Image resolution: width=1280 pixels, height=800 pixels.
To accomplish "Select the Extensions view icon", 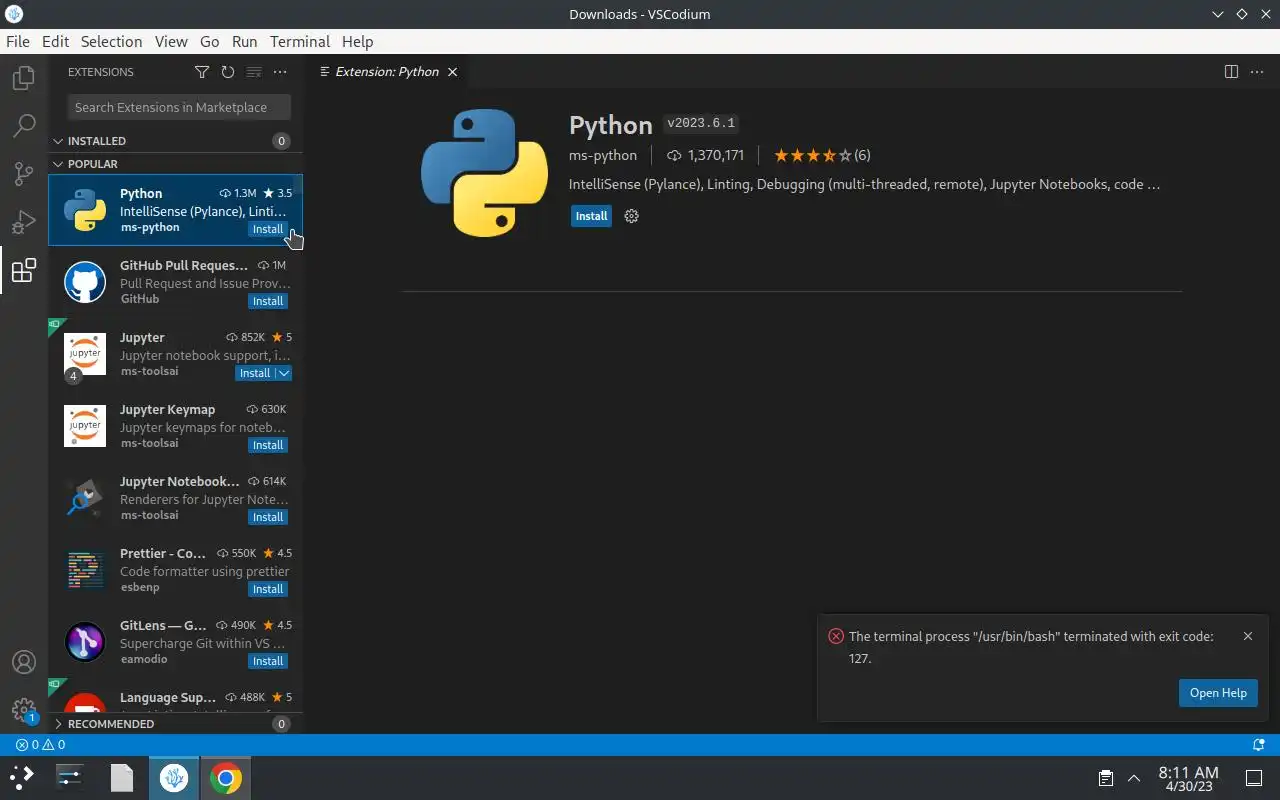I will tap(24, 270).
